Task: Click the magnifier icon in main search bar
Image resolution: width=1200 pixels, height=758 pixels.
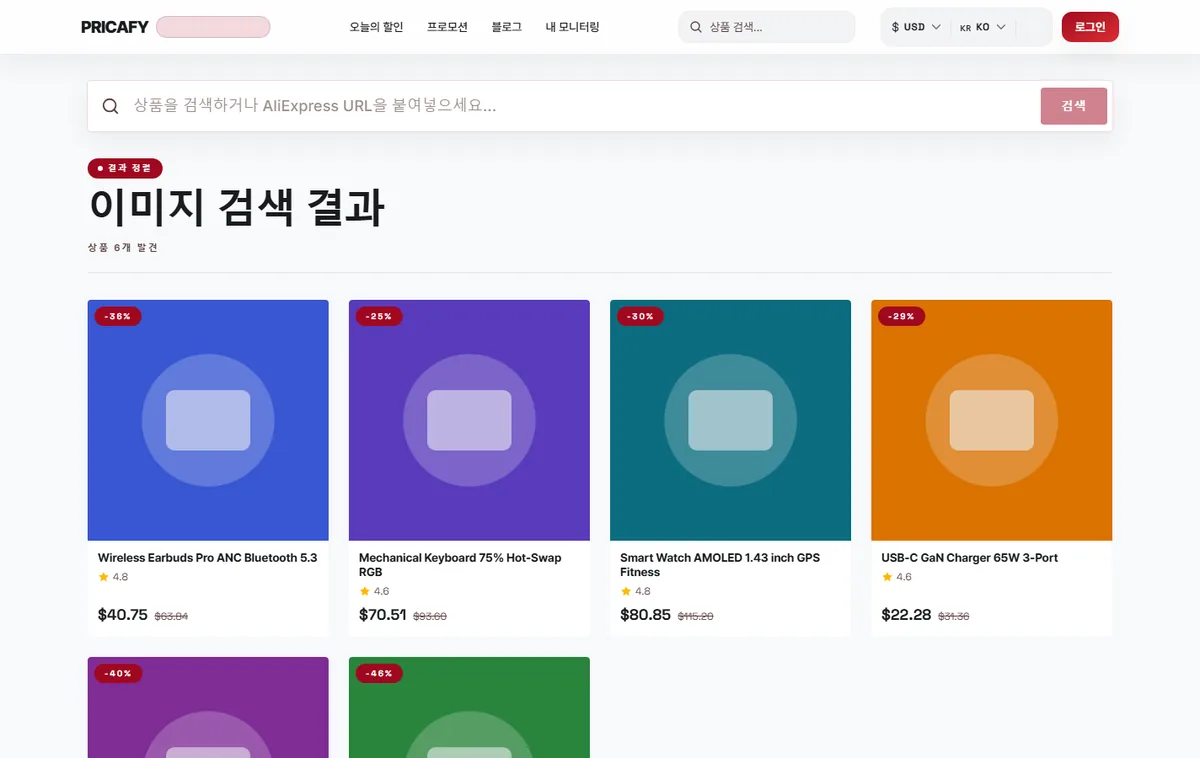Action: click(111, 106)
